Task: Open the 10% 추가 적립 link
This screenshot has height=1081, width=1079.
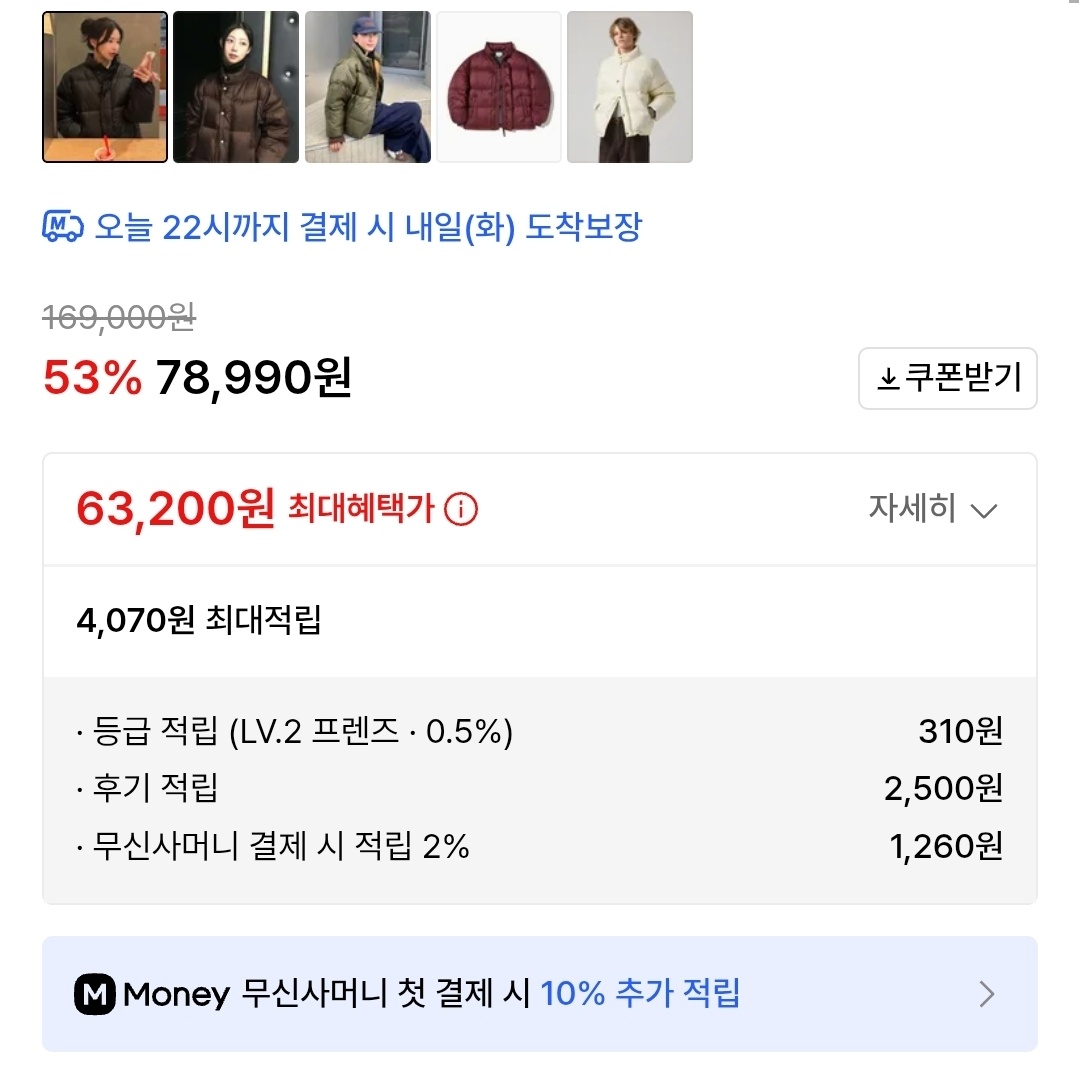Action: click(x=640, y=994)
